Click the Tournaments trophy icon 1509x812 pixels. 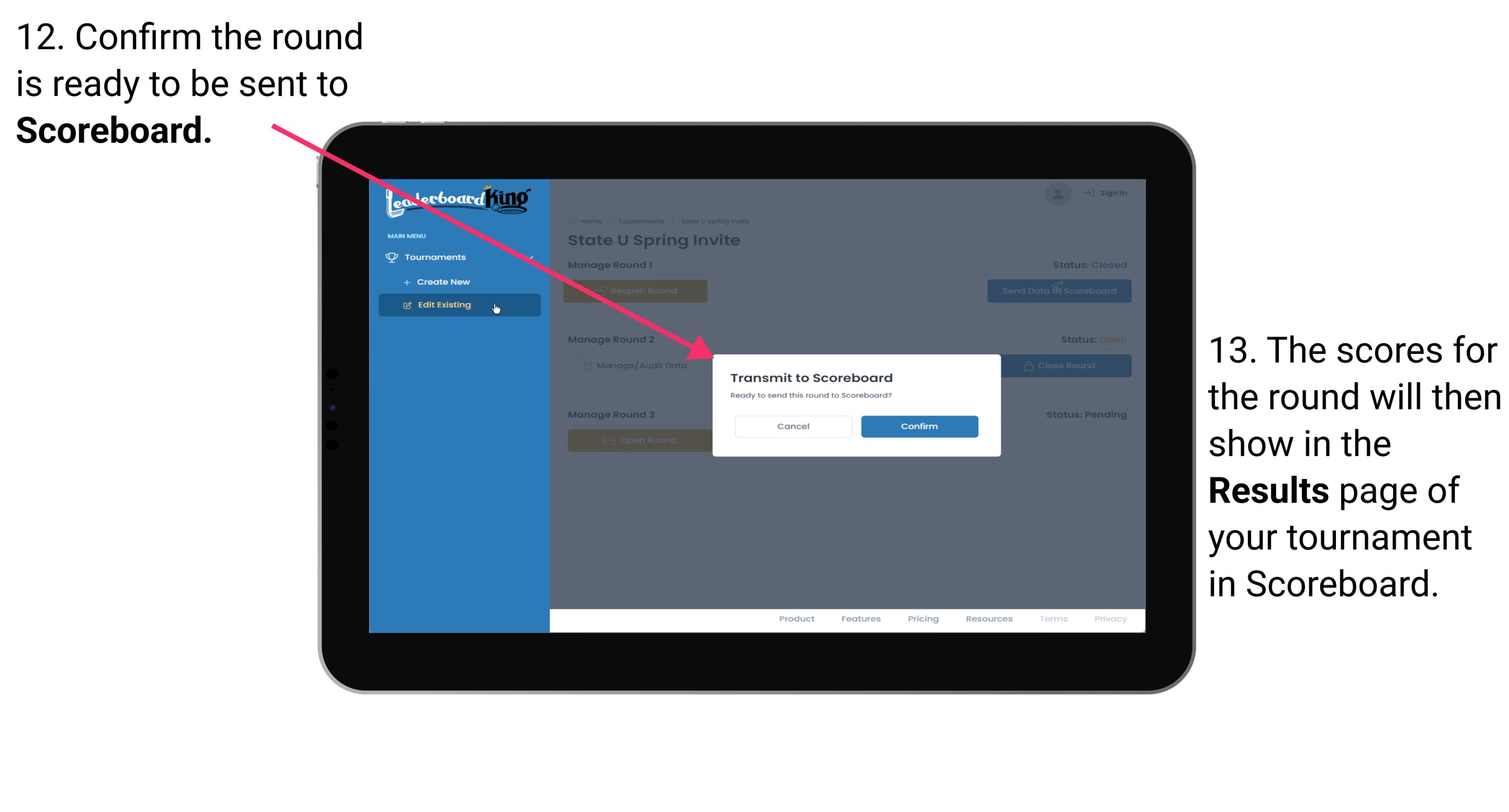392,257
